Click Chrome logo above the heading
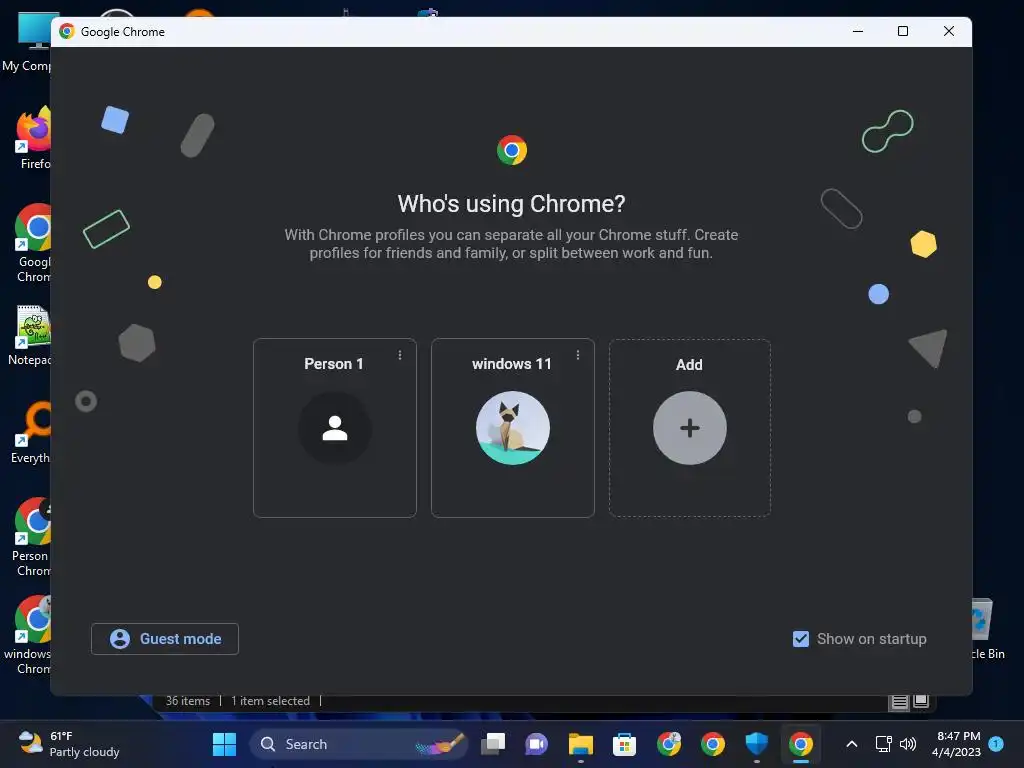 (x=512, y=150)
